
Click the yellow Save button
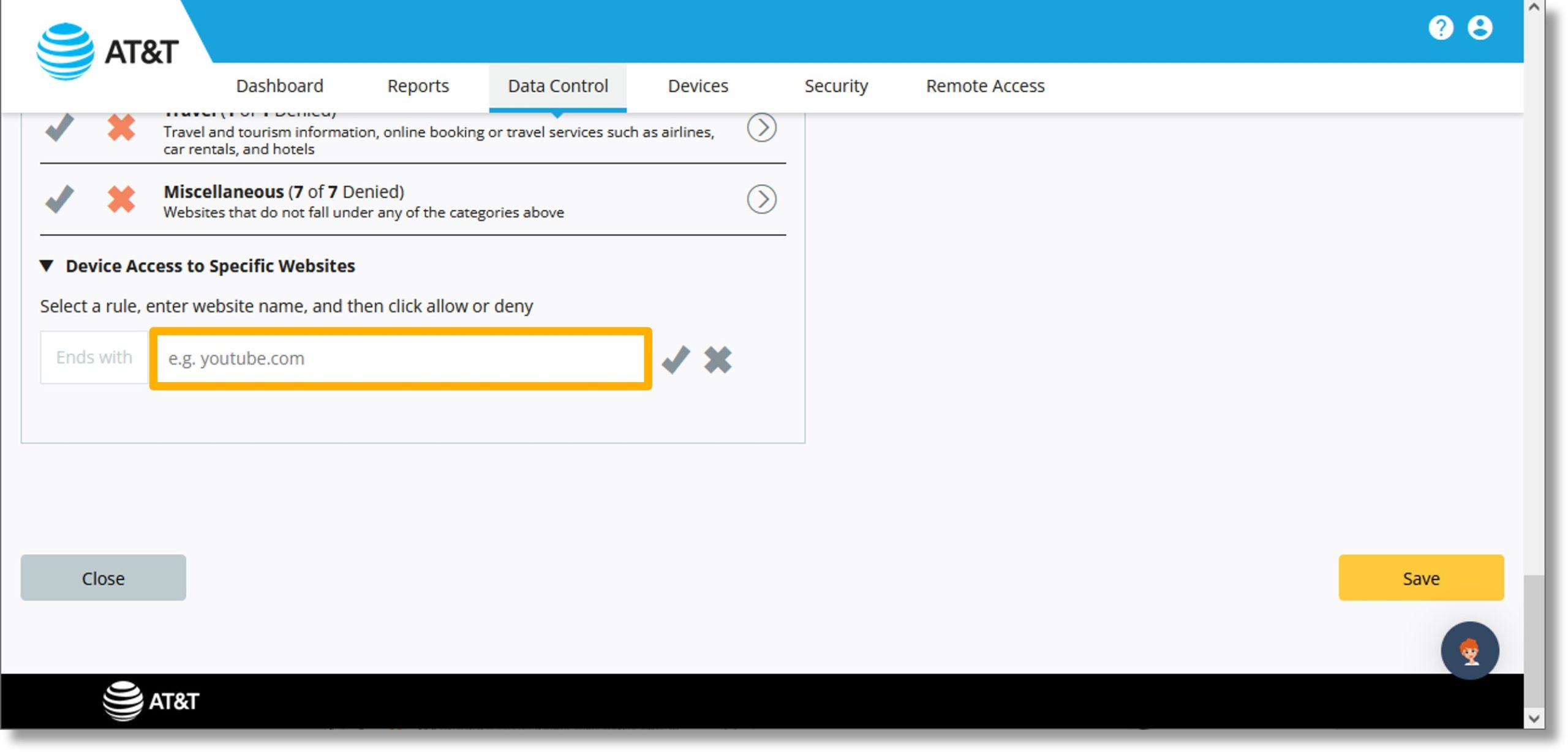1421,577
